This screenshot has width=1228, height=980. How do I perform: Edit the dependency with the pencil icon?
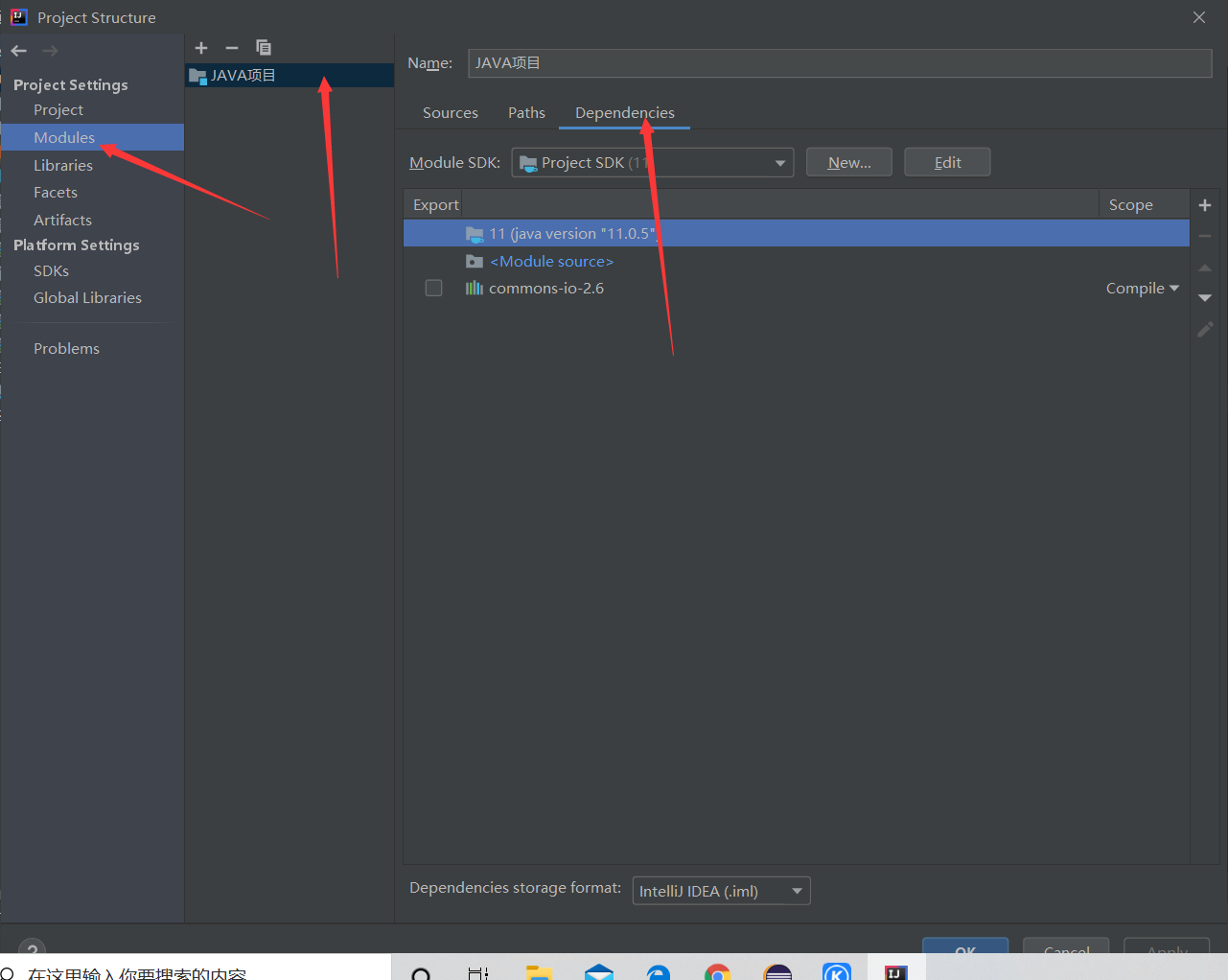coord(1205,329)
